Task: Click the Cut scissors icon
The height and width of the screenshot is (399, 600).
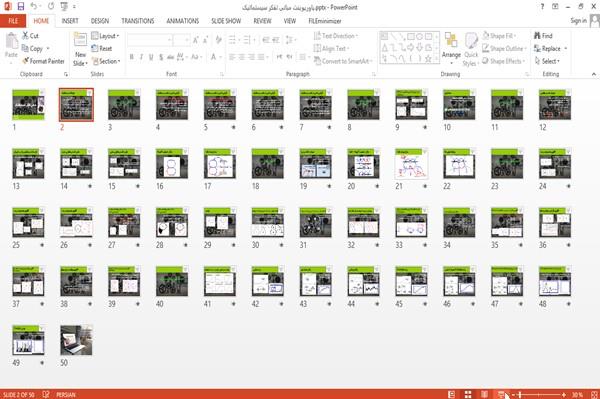Action: click(x=25, y=36)
